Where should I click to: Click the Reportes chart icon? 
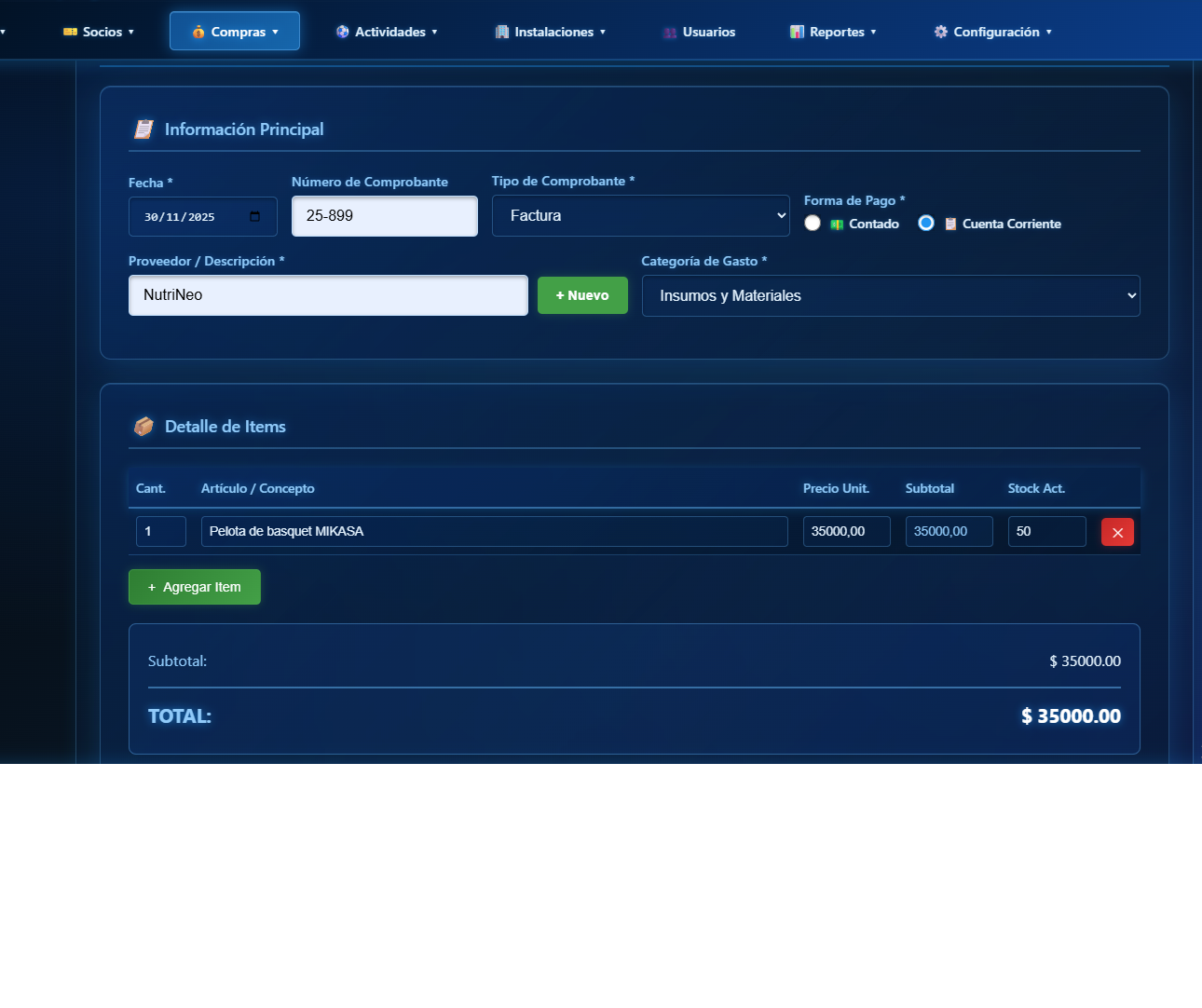[x=798, y=31]
